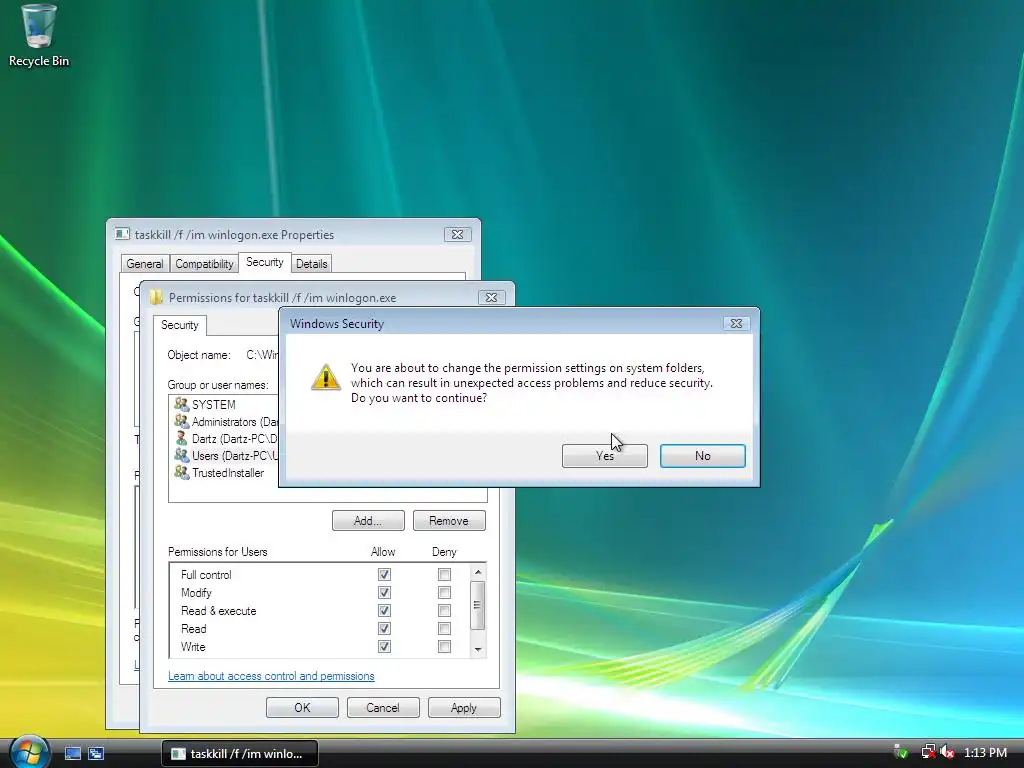
Task: Toggle Allow checkbox for Read & execute
Action: point(384,611)
